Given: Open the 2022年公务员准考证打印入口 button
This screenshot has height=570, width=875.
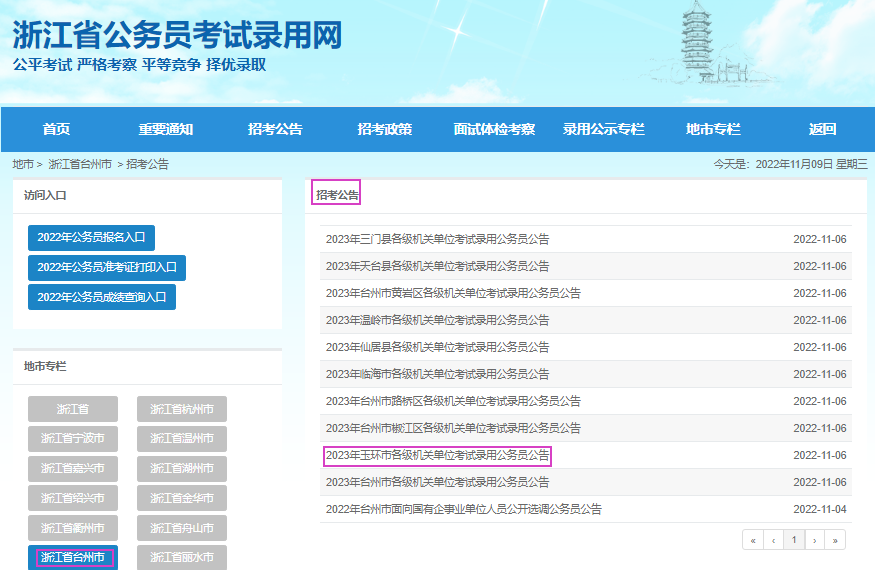Looking at the screenshot, I should click(107, 267).
